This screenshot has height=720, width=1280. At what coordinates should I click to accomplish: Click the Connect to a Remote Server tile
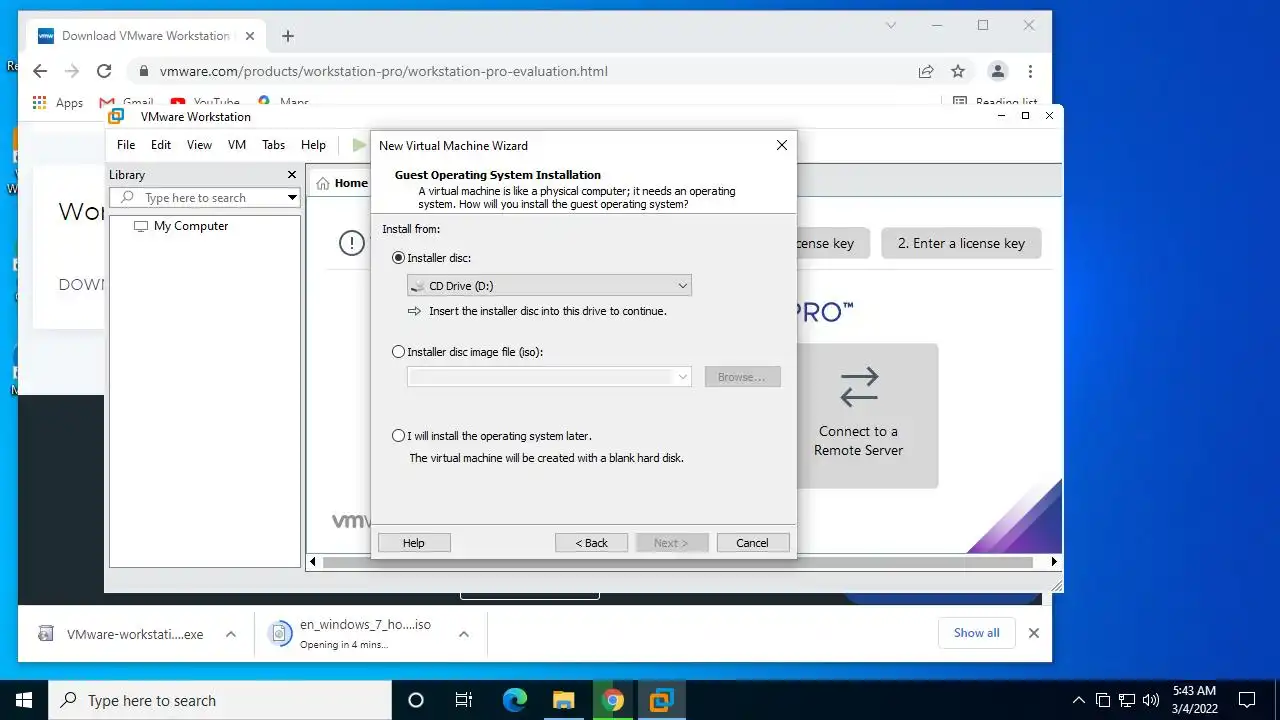click(858, 415)
